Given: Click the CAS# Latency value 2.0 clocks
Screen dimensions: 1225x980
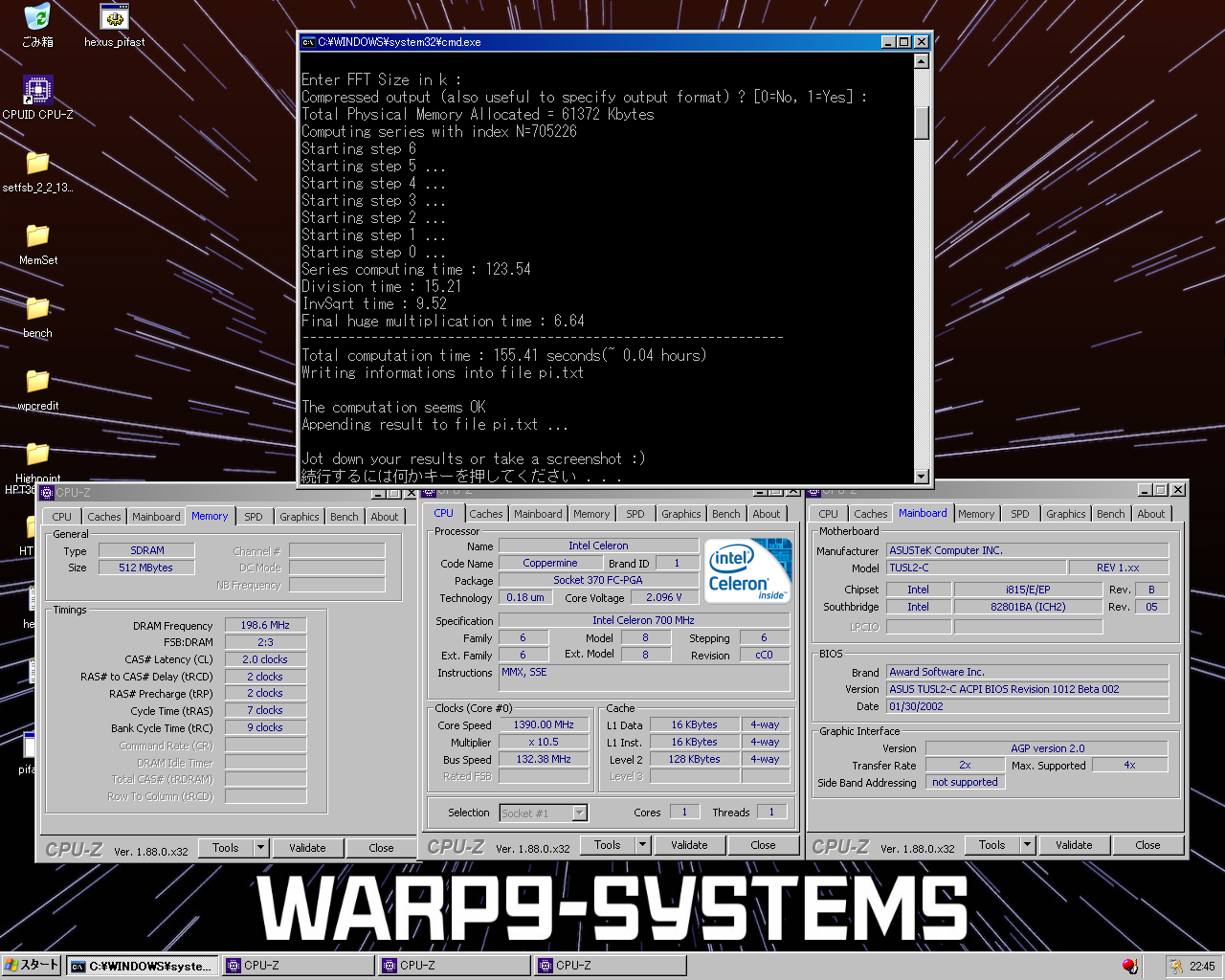Looking at the screenshot, I should pos(266,659).
